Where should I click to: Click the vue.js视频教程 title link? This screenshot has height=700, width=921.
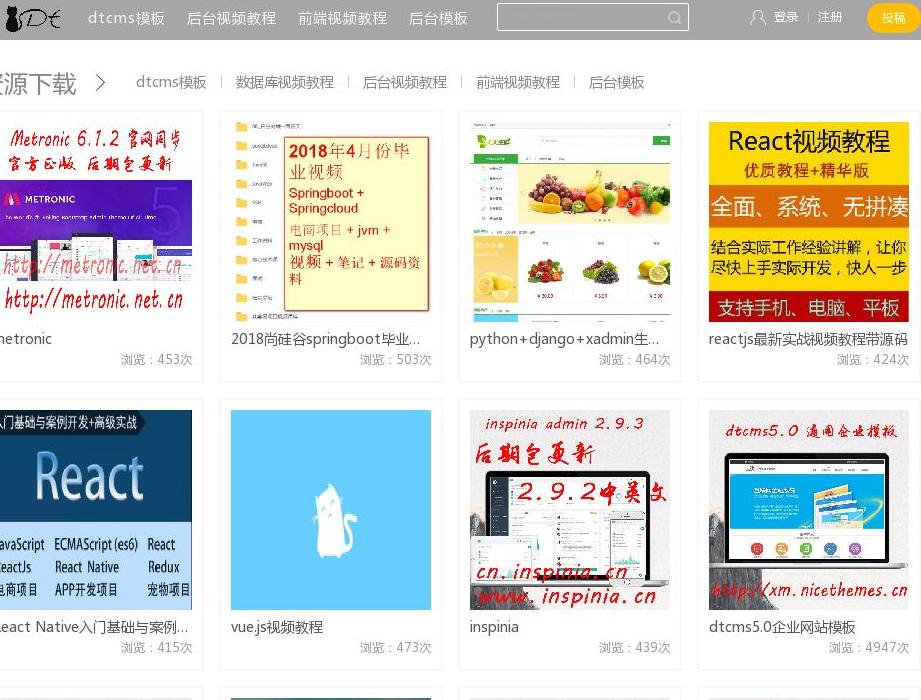(x=277, y=627)
